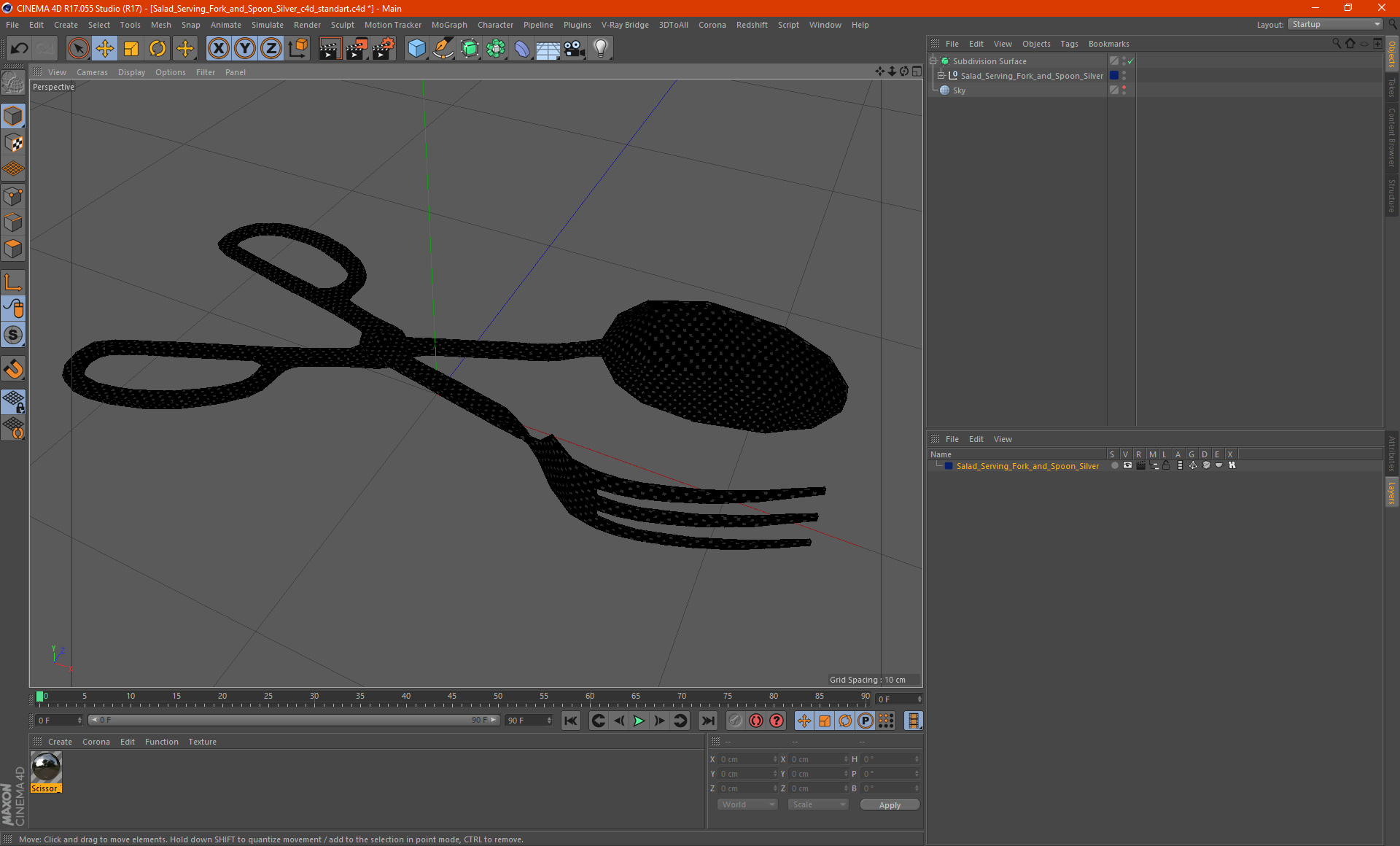This screenshot has width=1400, height=846.
Task: Go to the start of animation
Action: (x=571, y=721)
